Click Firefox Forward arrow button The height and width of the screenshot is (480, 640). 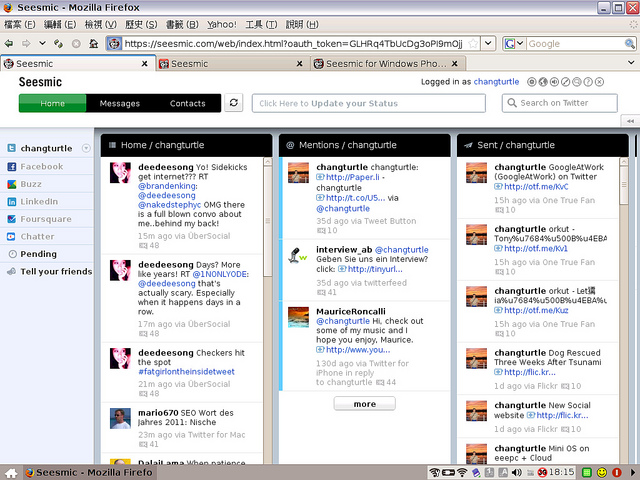click(x=26, y=43)
